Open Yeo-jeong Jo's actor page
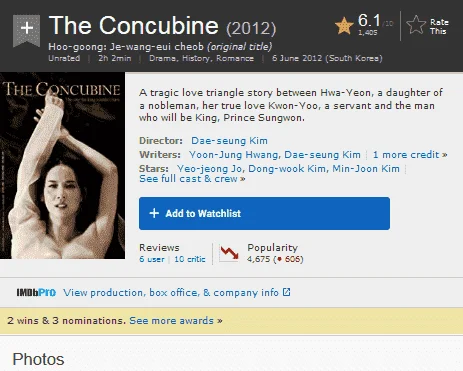 click(209, 169)
